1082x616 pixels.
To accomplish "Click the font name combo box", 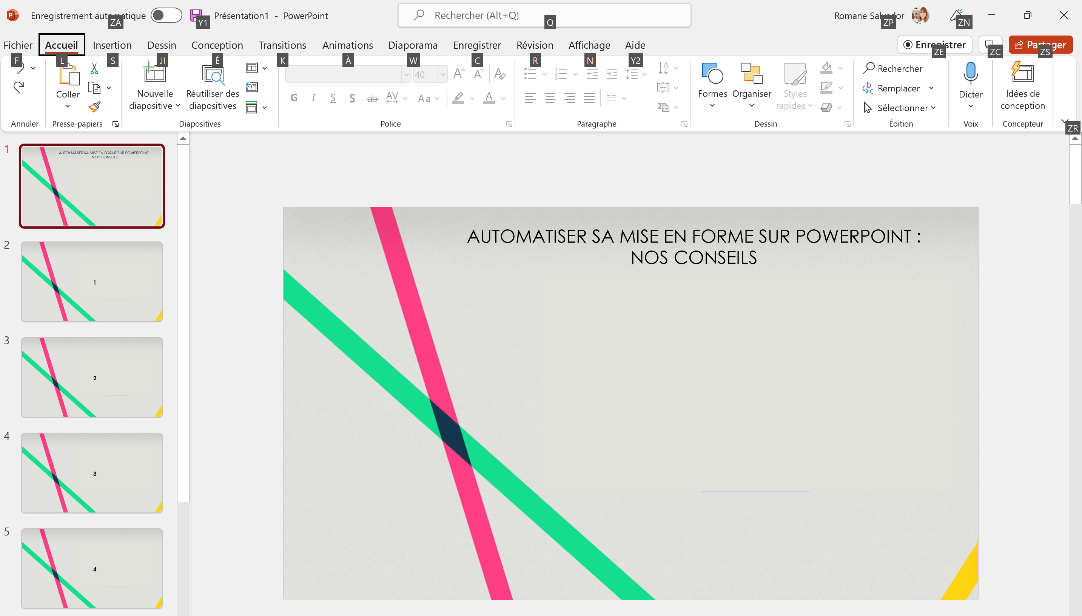I will click(348, 74).
